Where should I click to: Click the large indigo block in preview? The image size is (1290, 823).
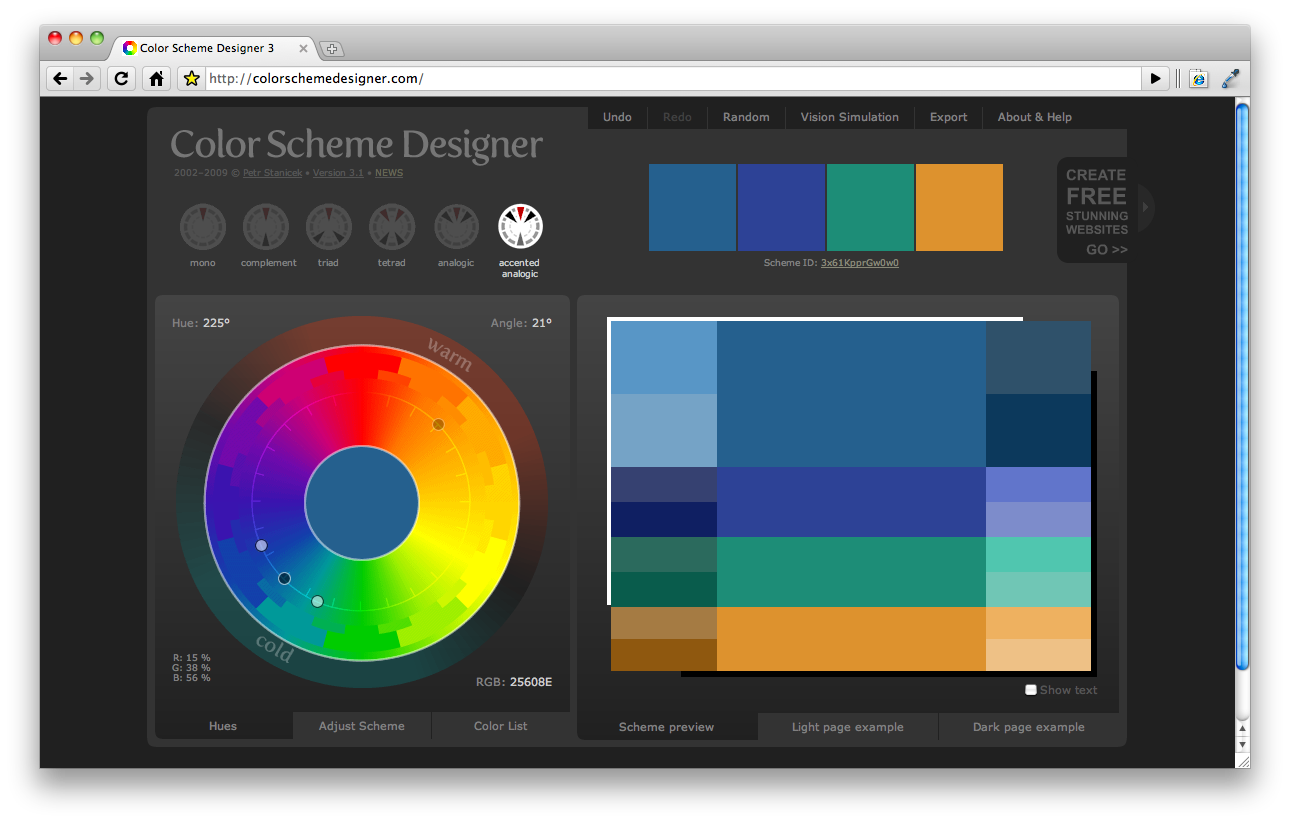point(851,502)
